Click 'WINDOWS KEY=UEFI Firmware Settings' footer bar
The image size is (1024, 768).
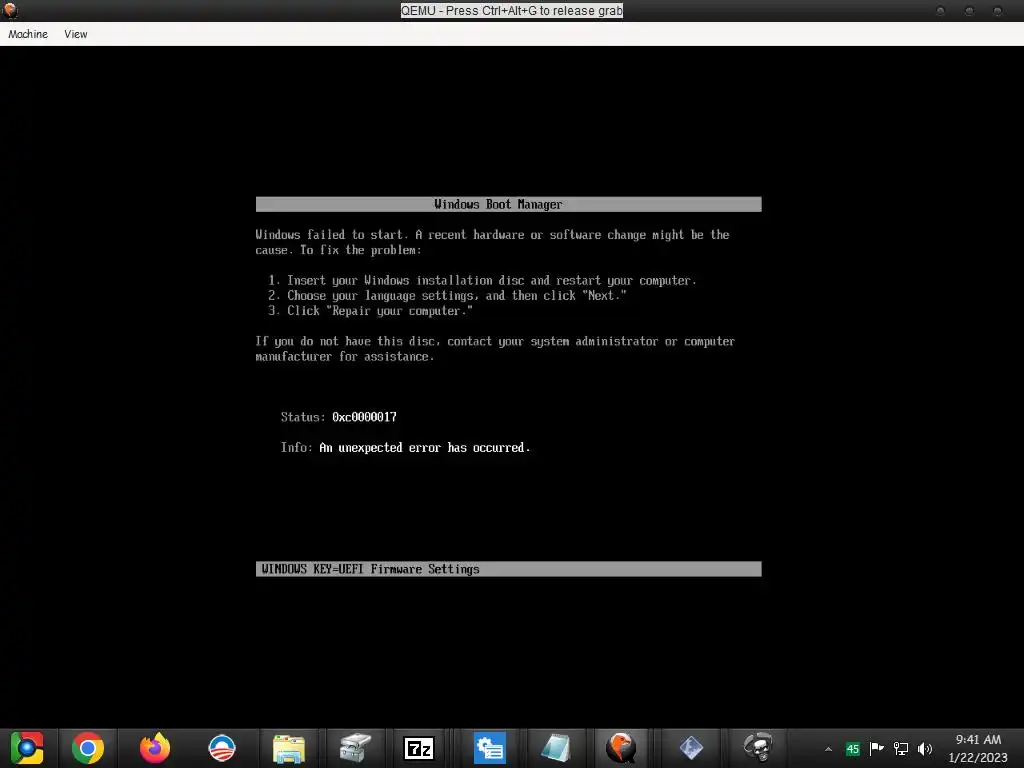click(x=508, y=569)
